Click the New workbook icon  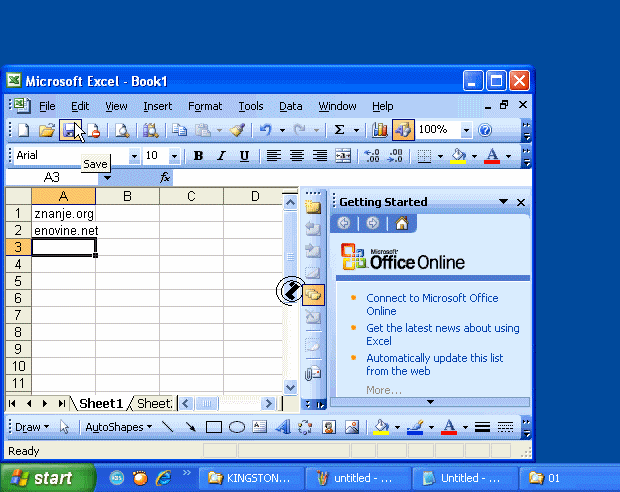(23, 130)
